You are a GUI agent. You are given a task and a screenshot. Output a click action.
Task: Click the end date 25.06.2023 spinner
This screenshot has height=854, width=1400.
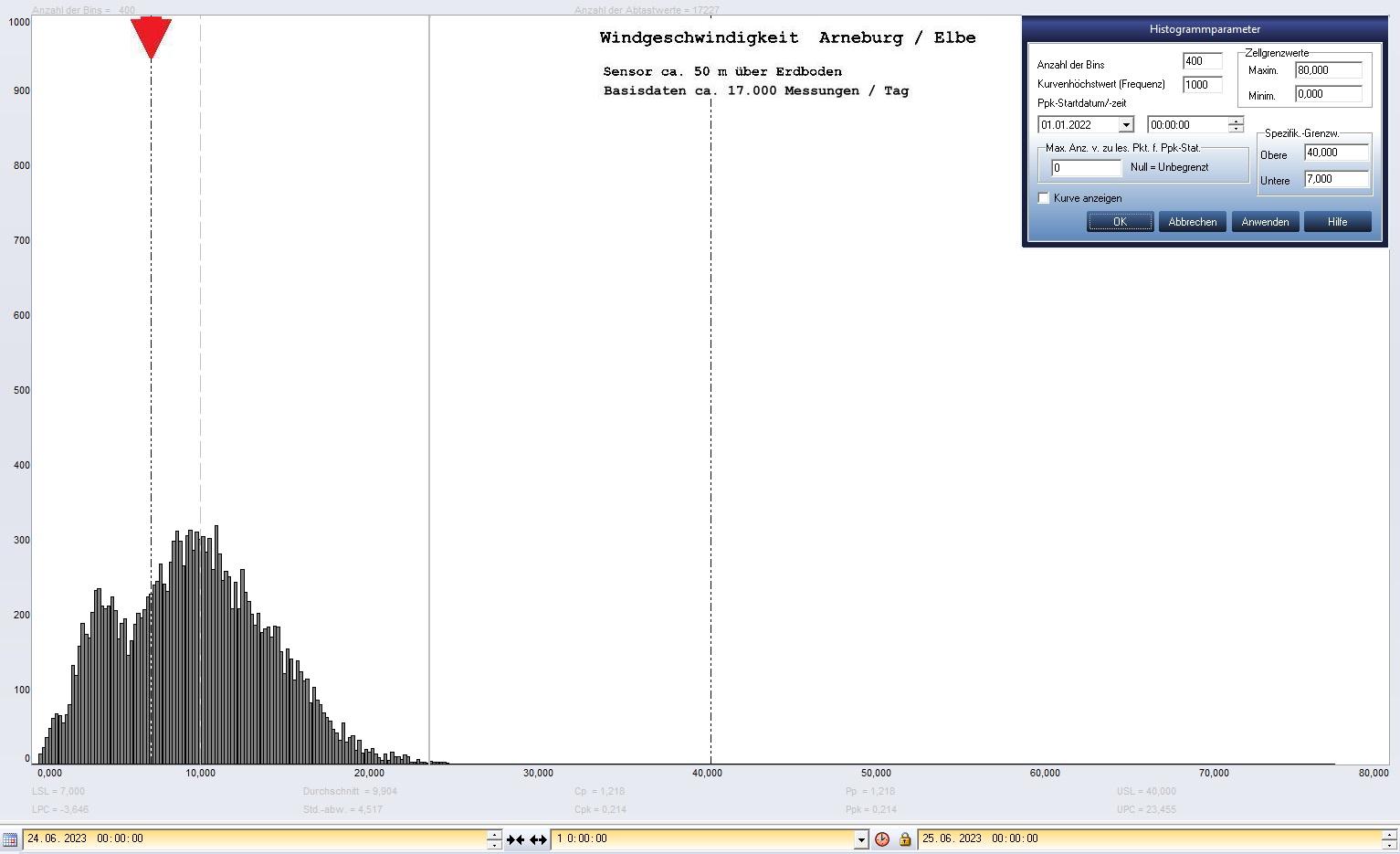pyautogui.click(x=1389, y=839)
